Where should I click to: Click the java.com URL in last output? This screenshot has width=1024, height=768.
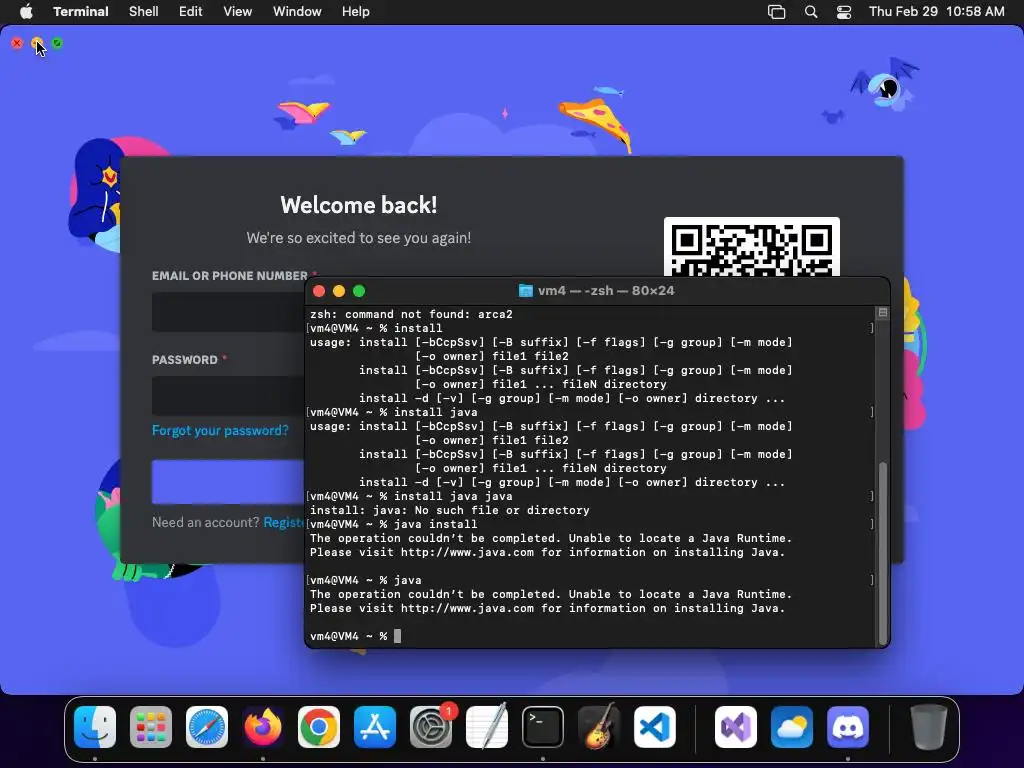pos(468,608)
